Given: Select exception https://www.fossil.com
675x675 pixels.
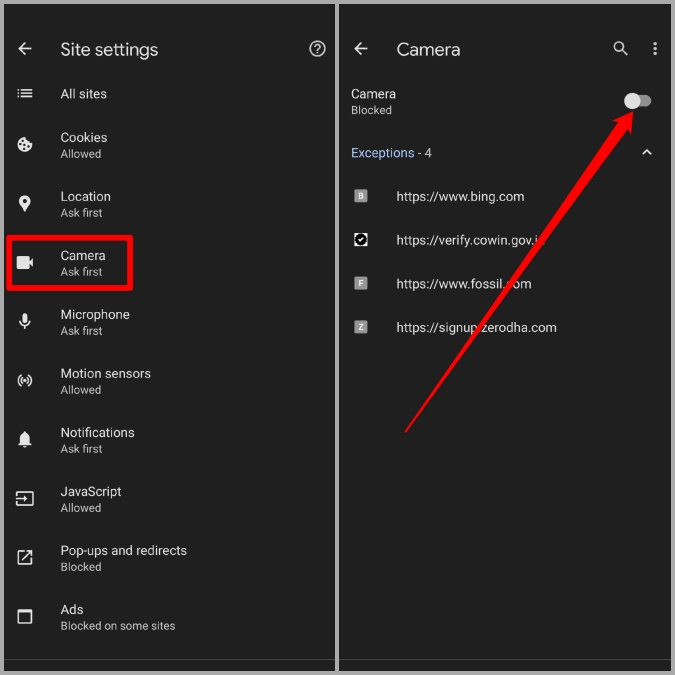Looking at the screenshot, I should pos(505,284).
